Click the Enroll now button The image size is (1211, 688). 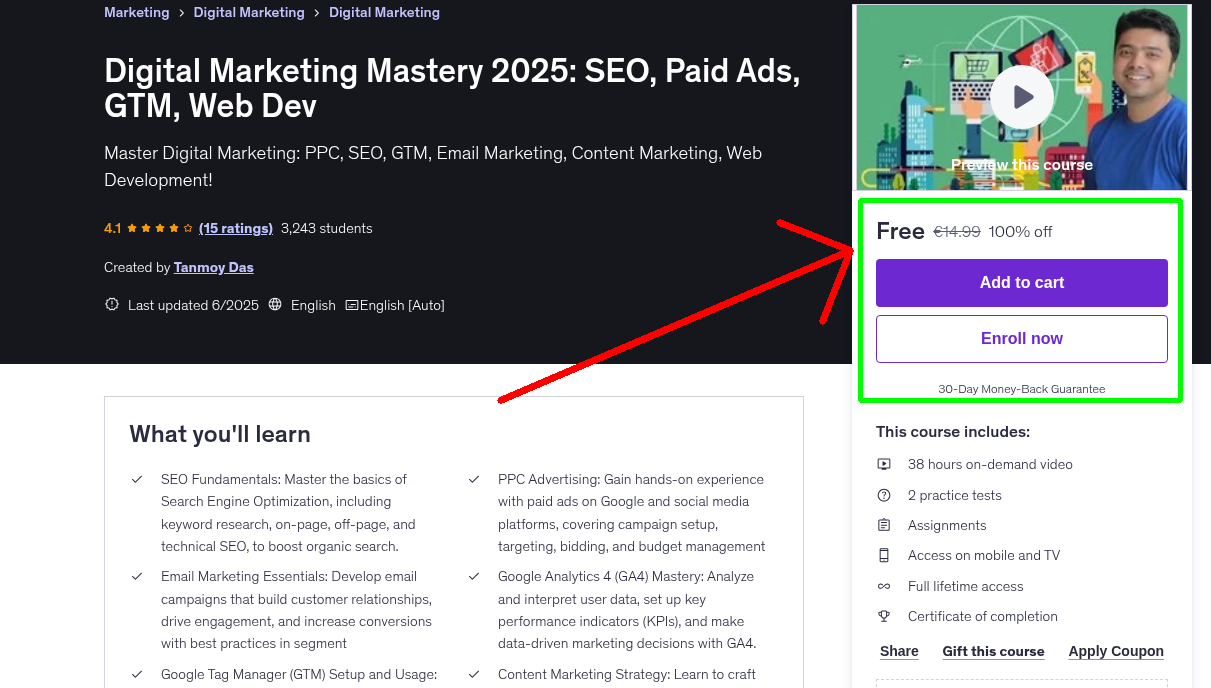(1021, 338)
